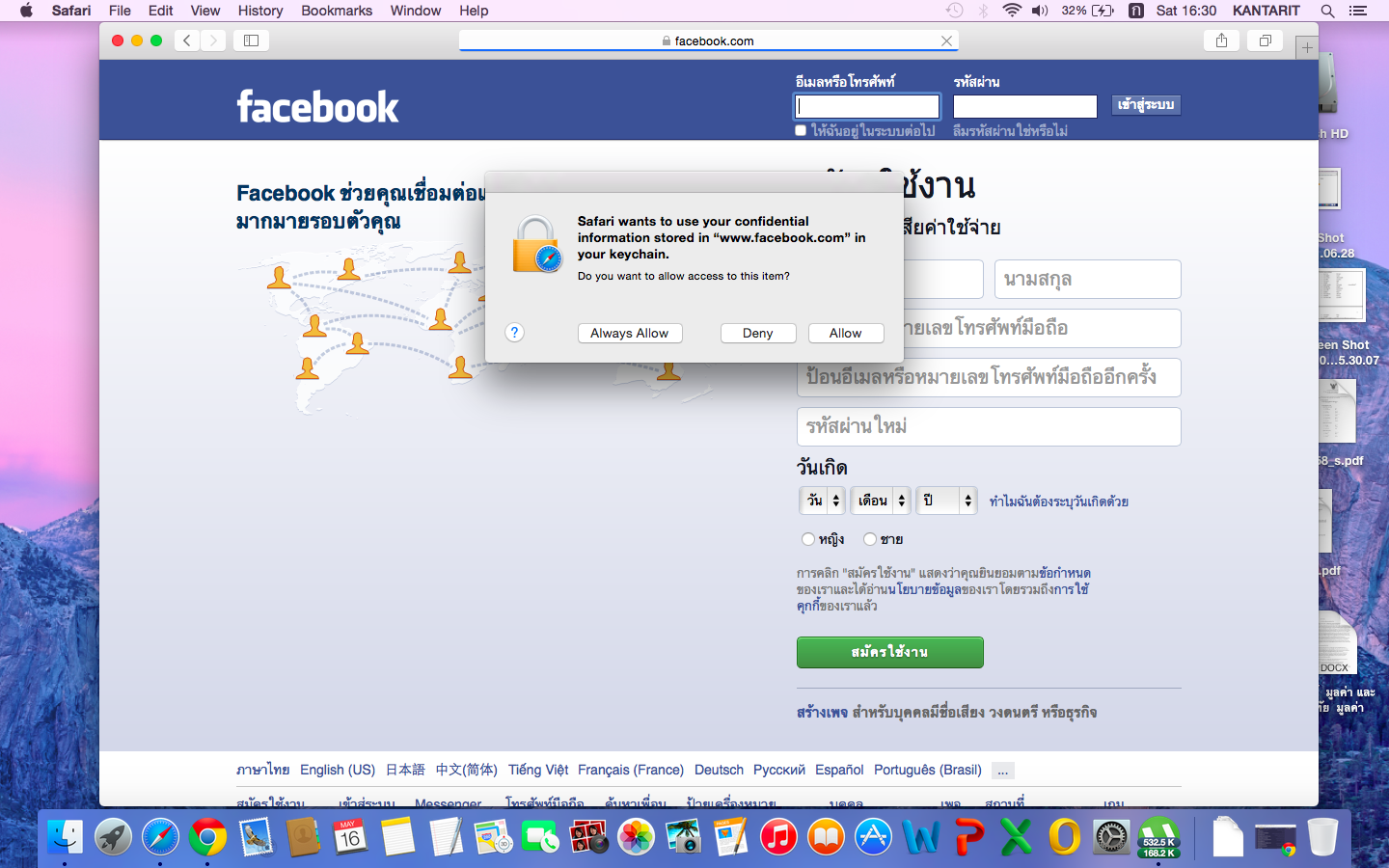
Task: Click why-birthday-required link beside year dropdown
Action: point(1058,502)
